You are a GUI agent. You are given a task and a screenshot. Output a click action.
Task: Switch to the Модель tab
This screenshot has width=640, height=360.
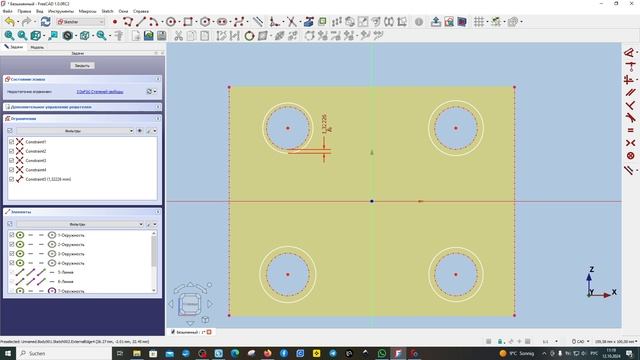37,47
